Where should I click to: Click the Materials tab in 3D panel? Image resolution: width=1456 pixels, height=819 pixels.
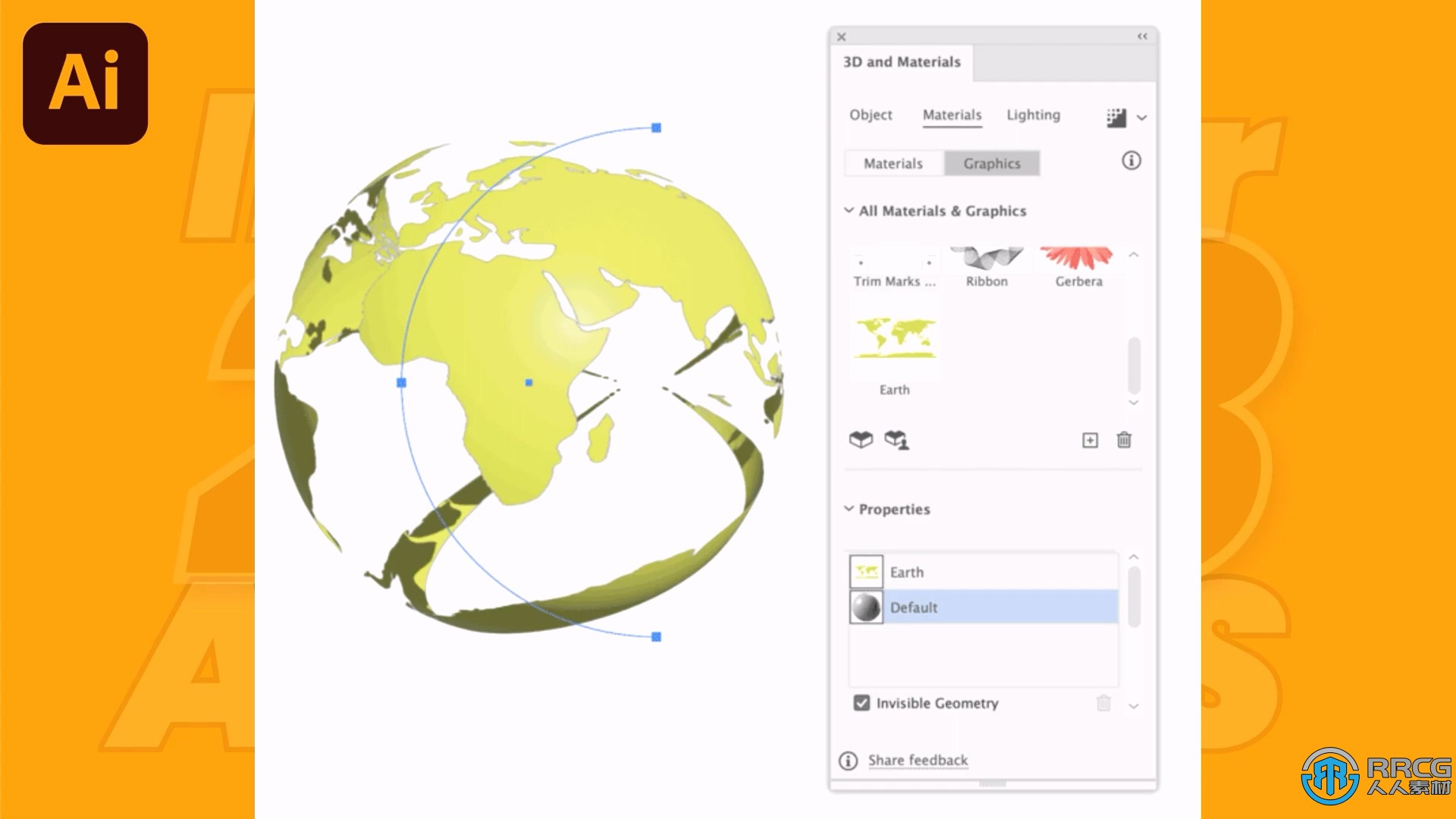(950, 114)
